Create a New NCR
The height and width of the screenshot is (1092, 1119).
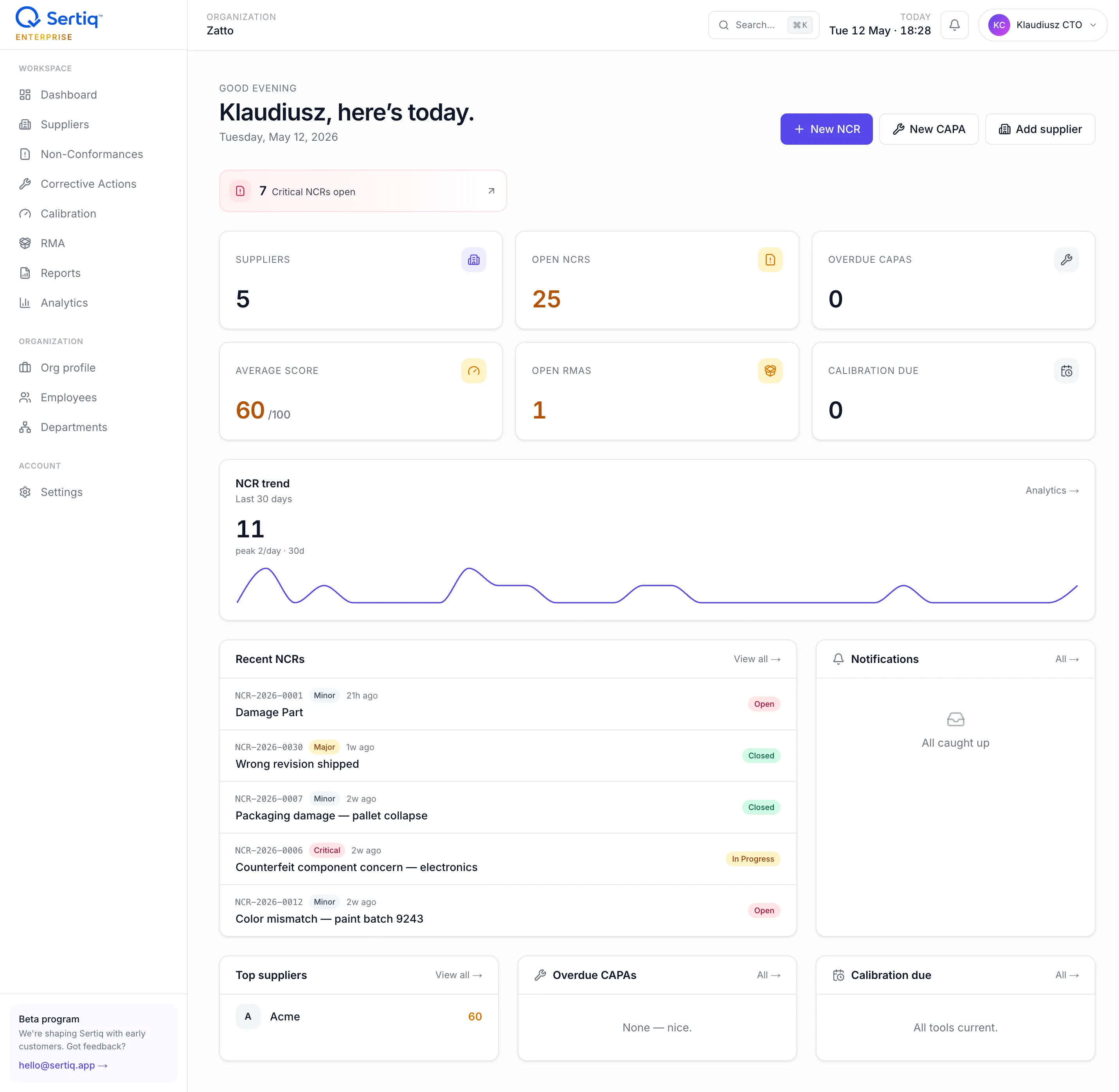tap(826, 129)
